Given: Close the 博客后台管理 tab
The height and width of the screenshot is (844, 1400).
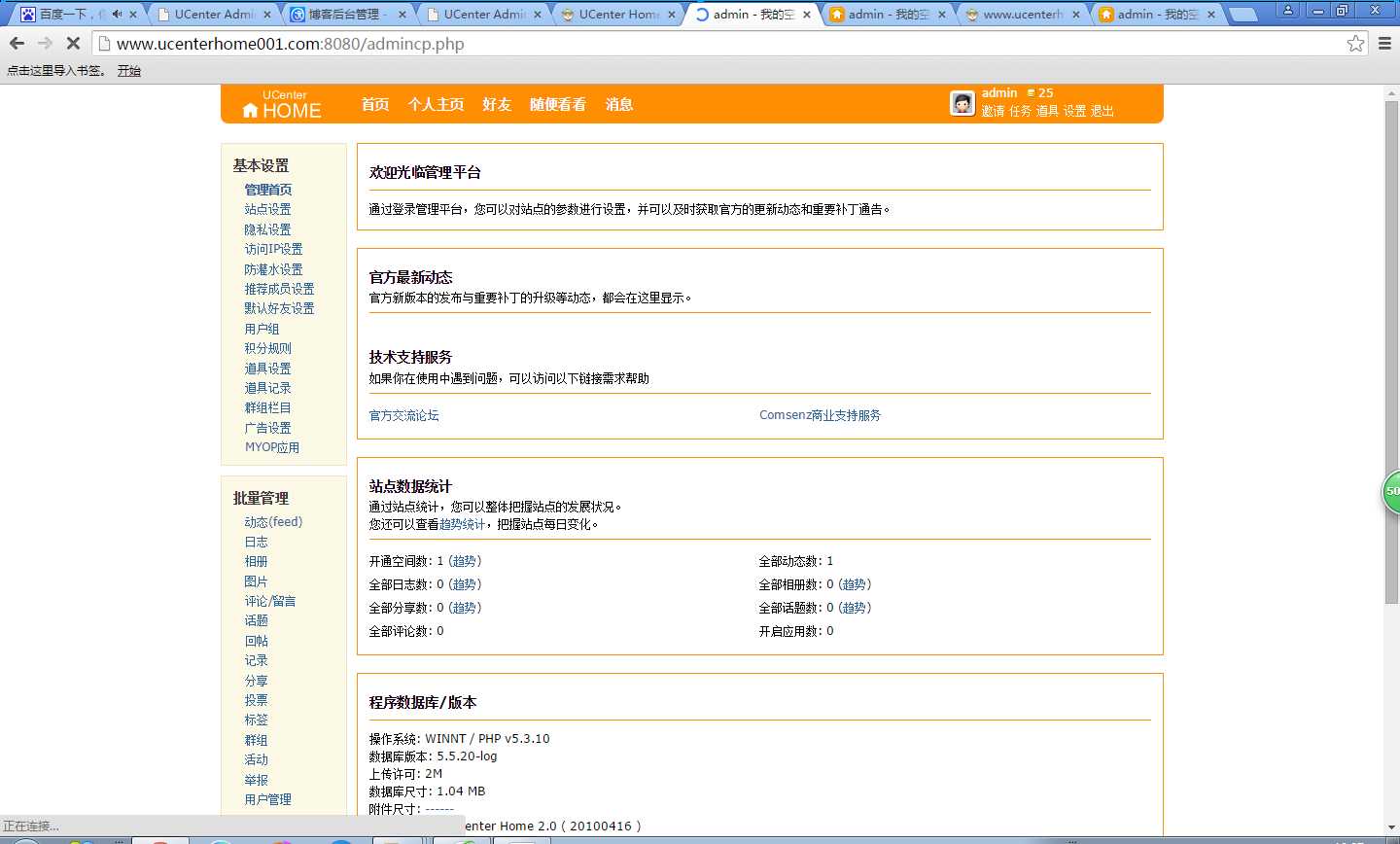Looking at the screenshot, I should pos(402,15).
